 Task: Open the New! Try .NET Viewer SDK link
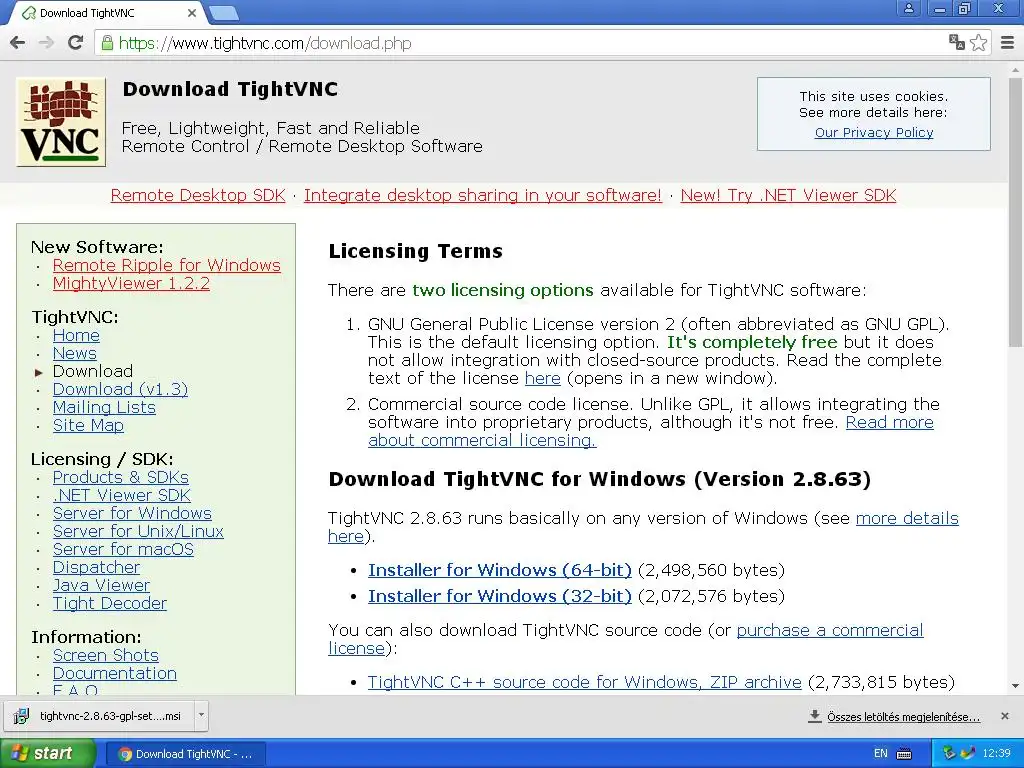coord(788,195)
